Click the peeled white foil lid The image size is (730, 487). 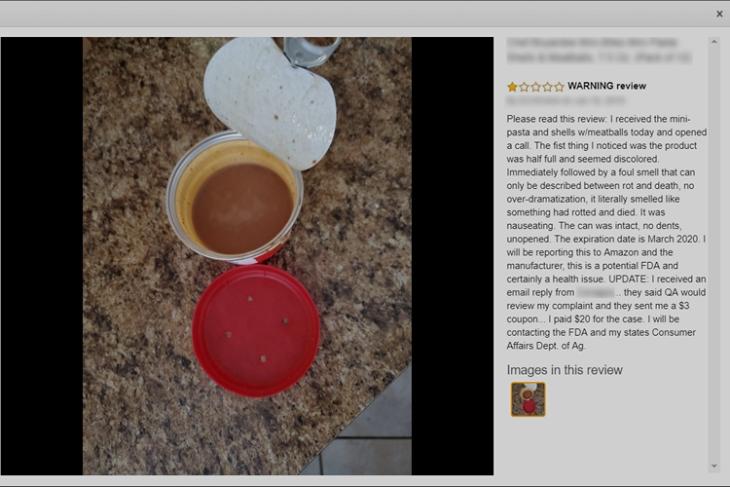[270, 100]
